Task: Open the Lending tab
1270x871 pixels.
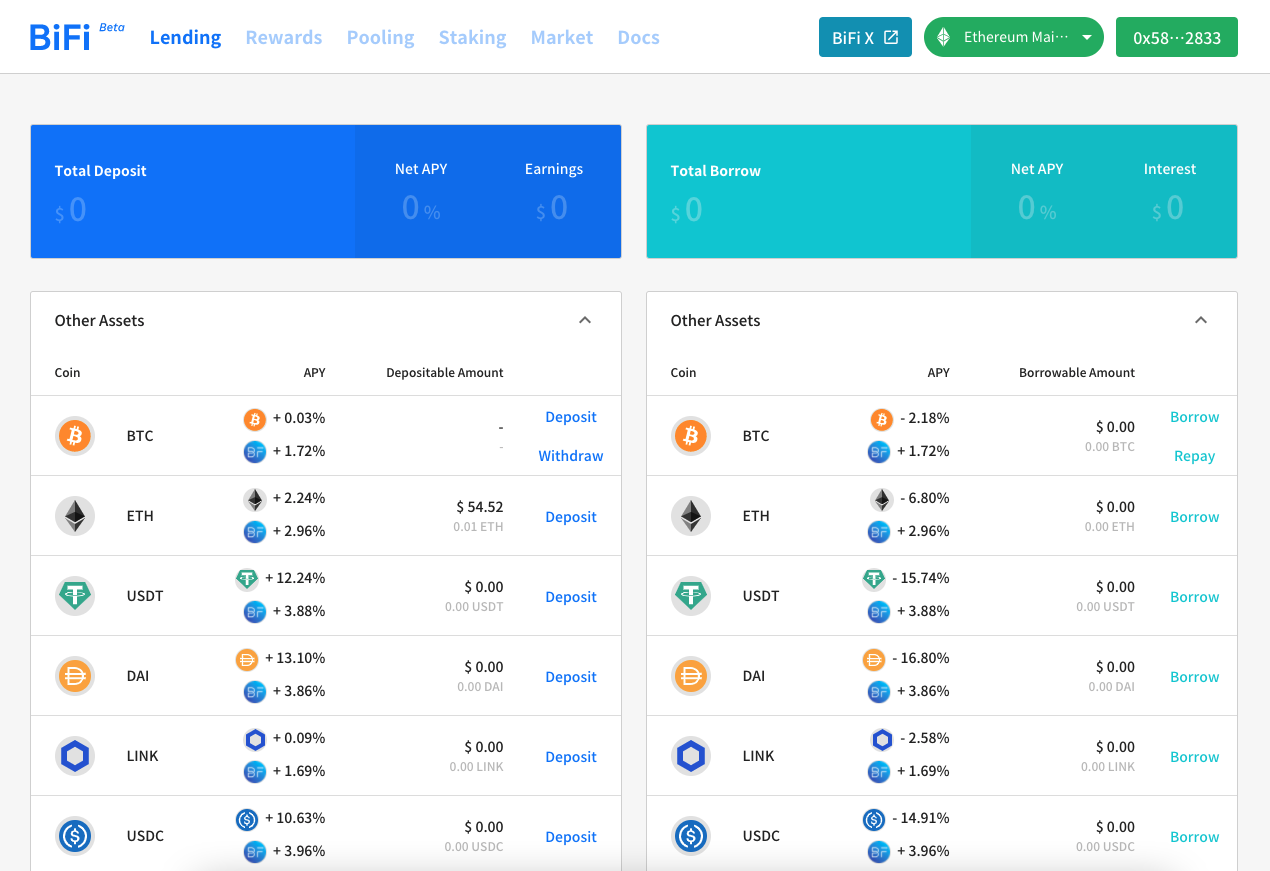Action: [185, 37]
